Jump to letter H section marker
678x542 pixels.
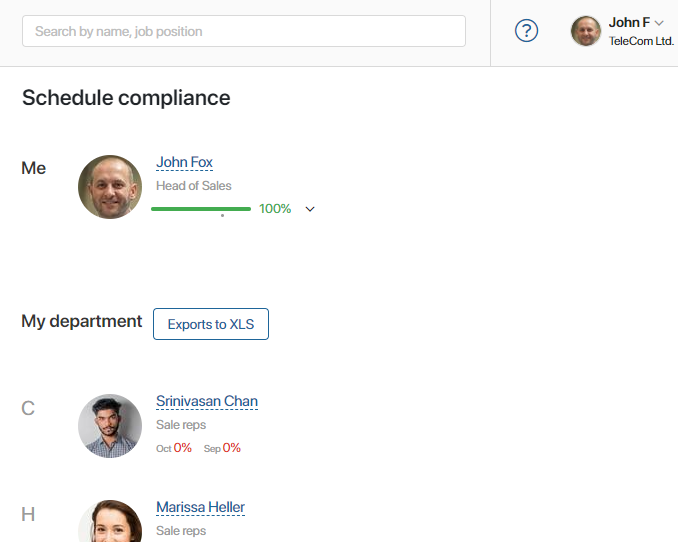28,514
